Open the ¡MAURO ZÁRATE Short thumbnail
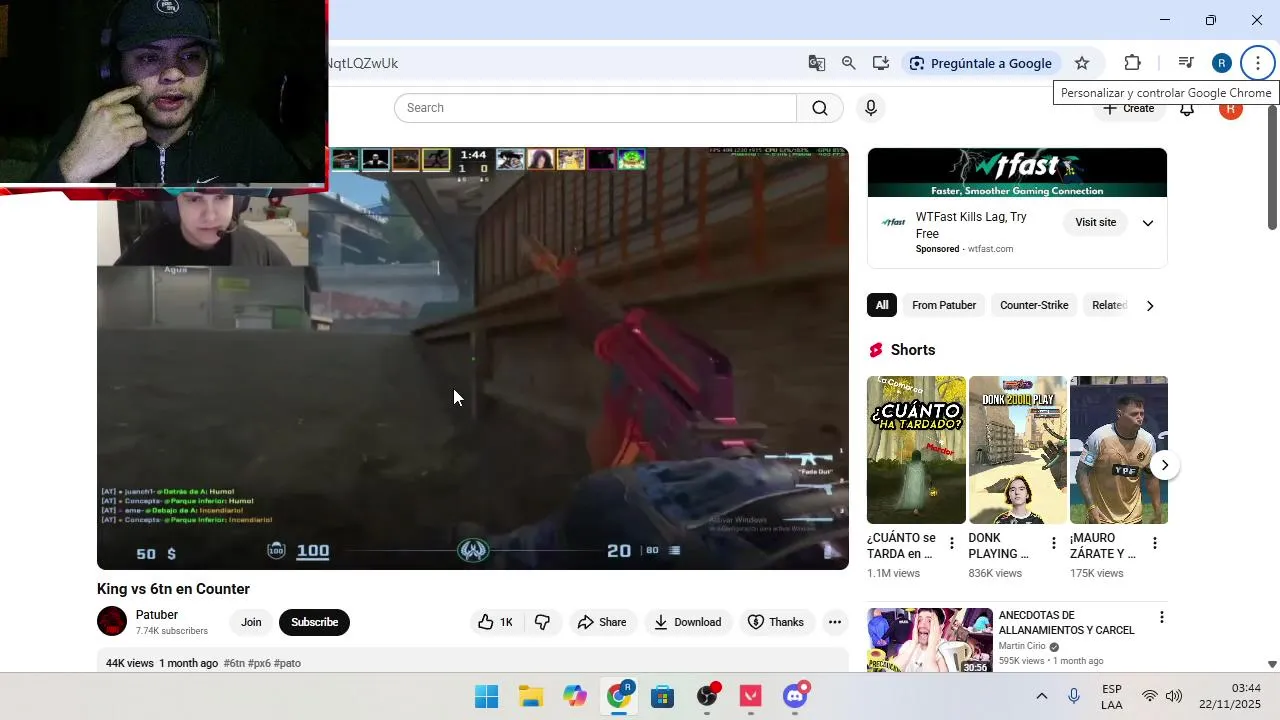 1119,450
